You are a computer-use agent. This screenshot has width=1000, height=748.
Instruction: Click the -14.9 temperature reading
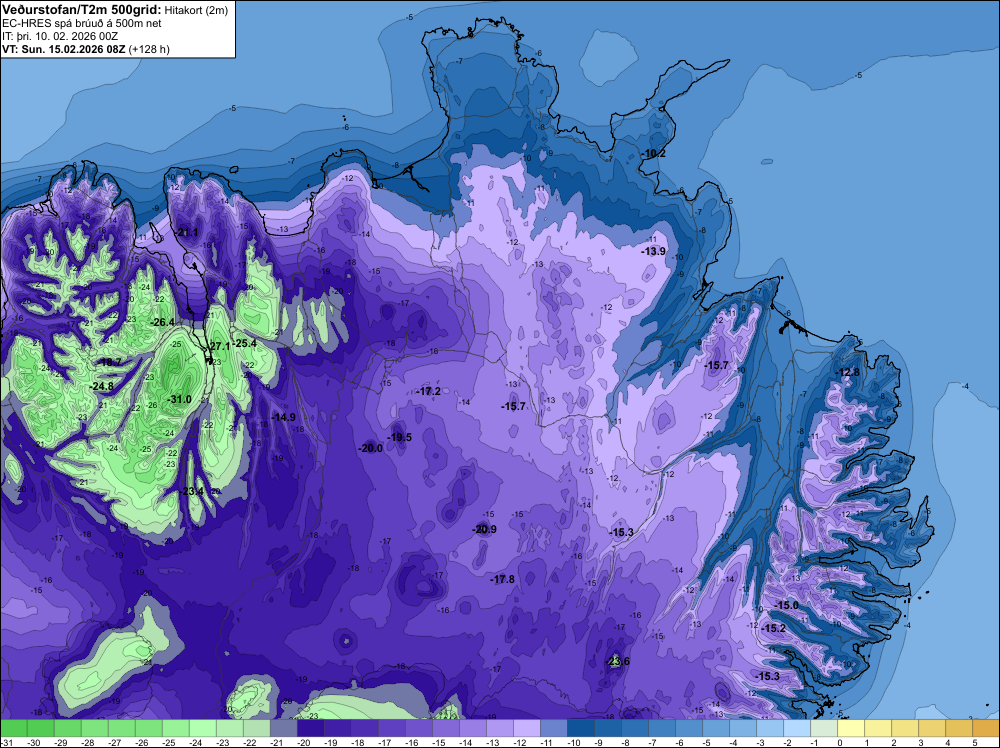click(x=283, y=417)
